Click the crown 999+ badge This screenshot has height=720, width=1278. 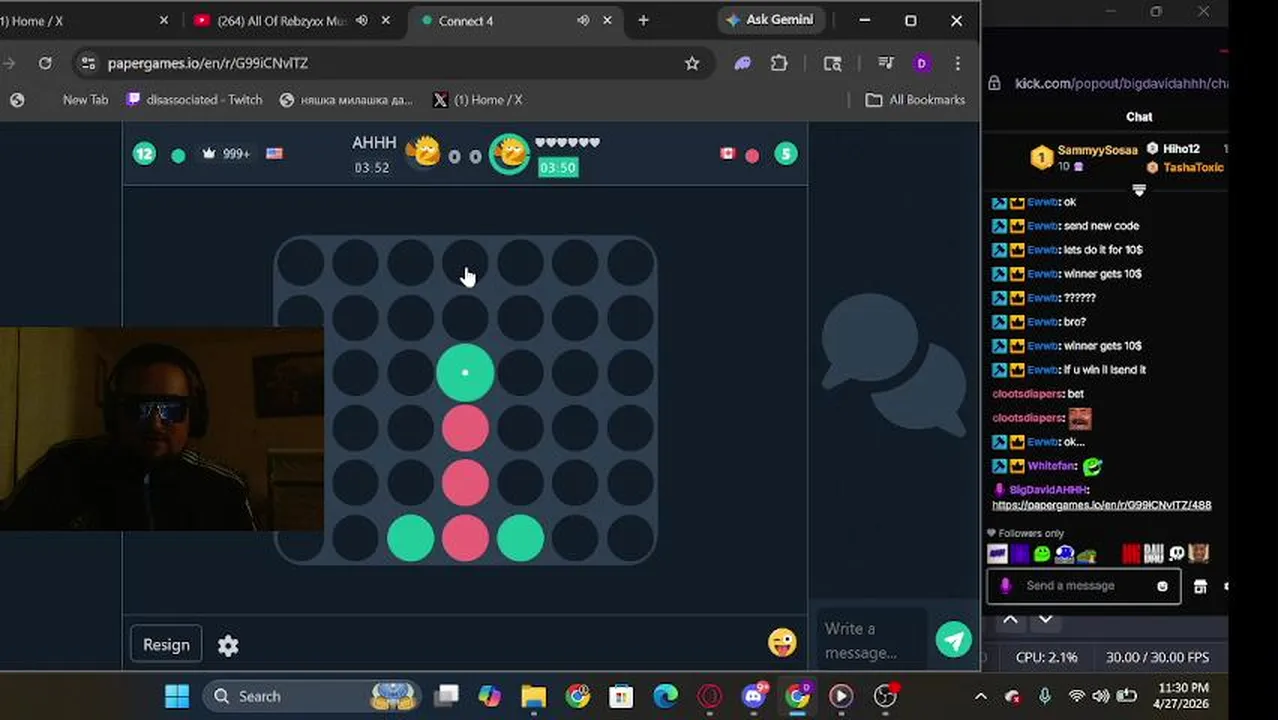pos(226,154)
